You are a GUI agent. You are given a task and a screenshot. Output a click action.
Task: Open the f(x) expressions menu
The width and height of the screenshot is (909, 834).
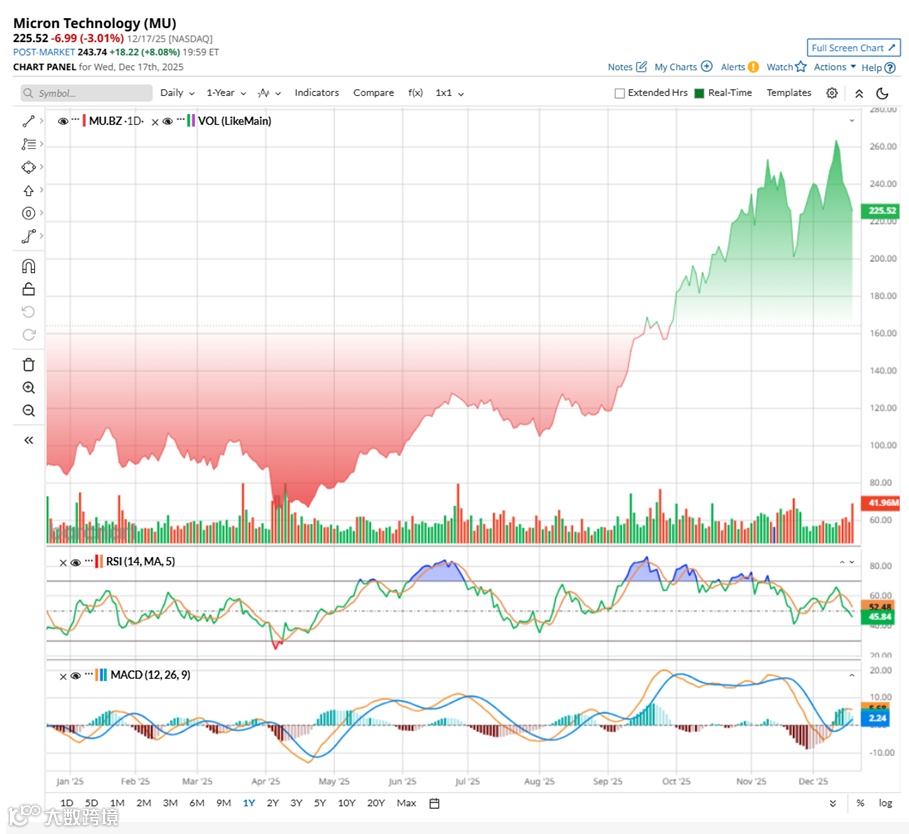tap(415, 93)
